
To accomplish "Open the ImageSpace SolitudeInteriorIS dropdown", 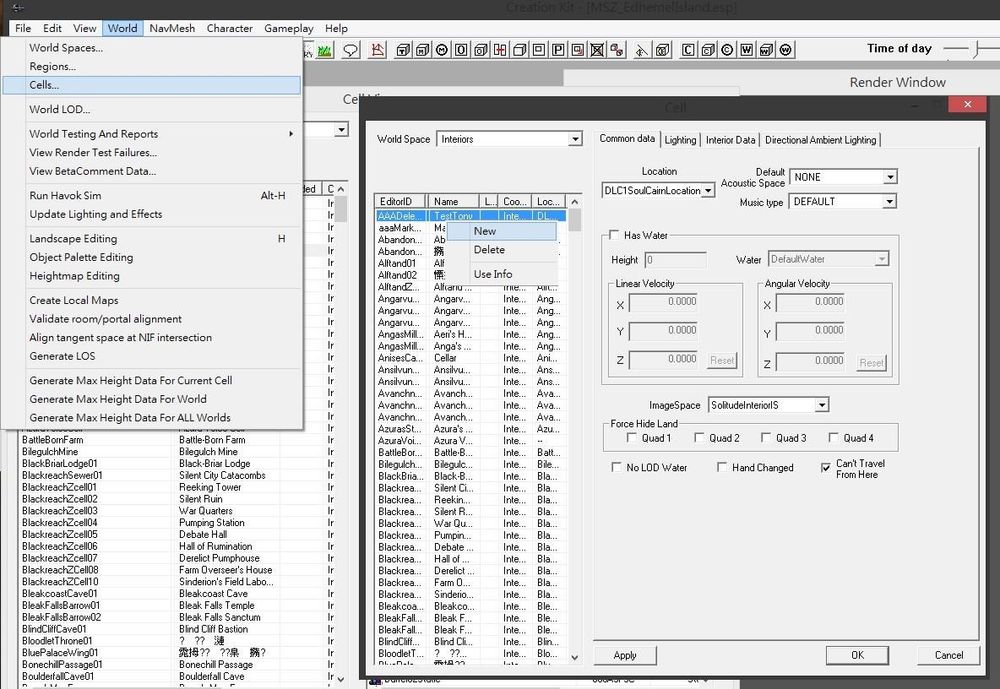I will point(821,405).
